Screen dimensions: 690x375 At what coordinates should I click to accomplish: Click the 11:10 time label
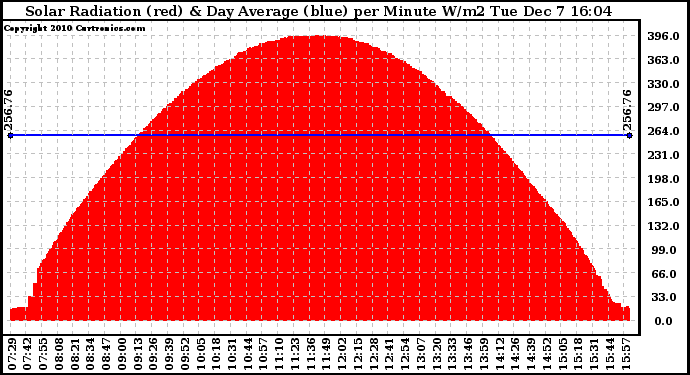tap(279, 354)
